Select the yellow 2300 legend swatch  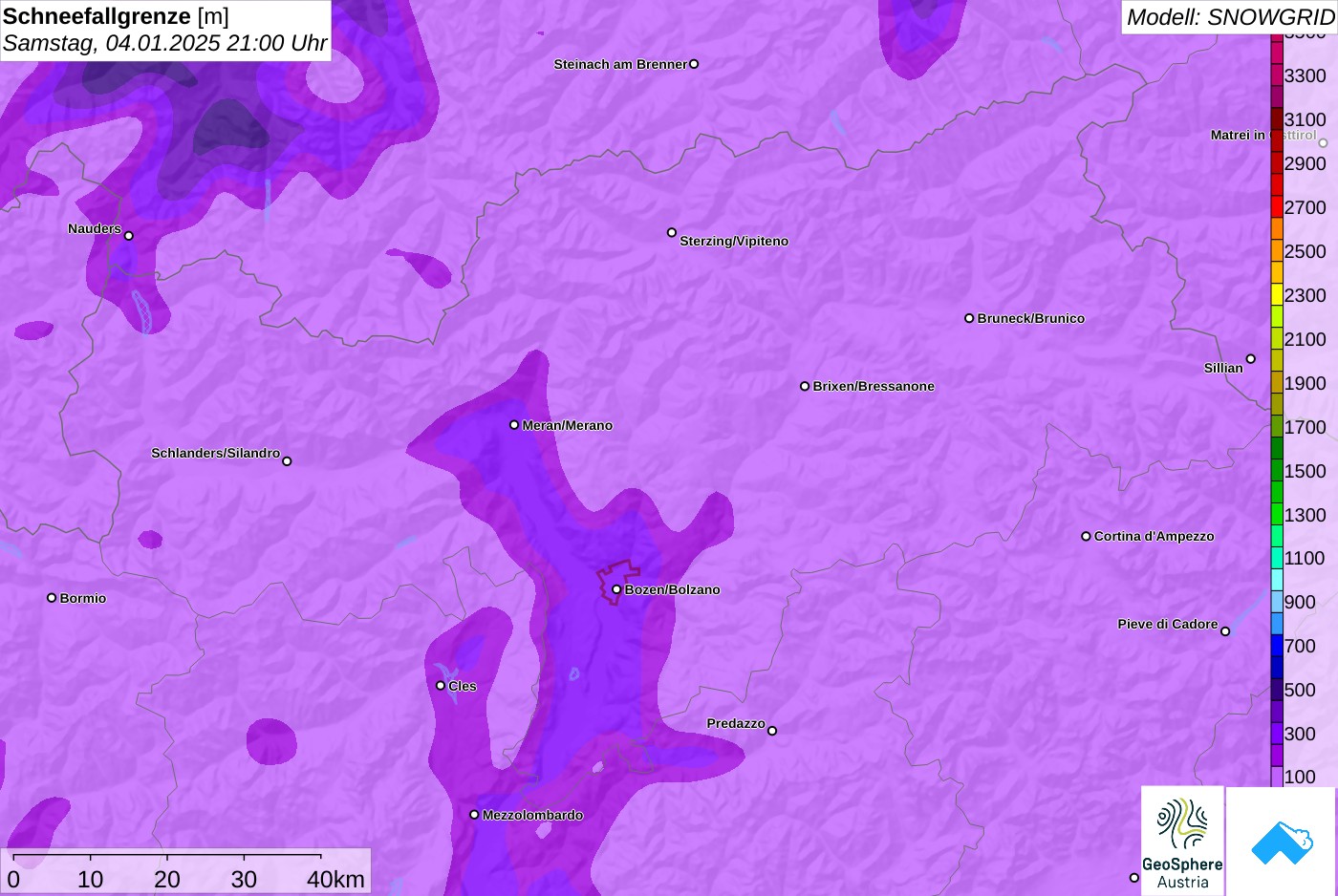tap(1277, 295)
